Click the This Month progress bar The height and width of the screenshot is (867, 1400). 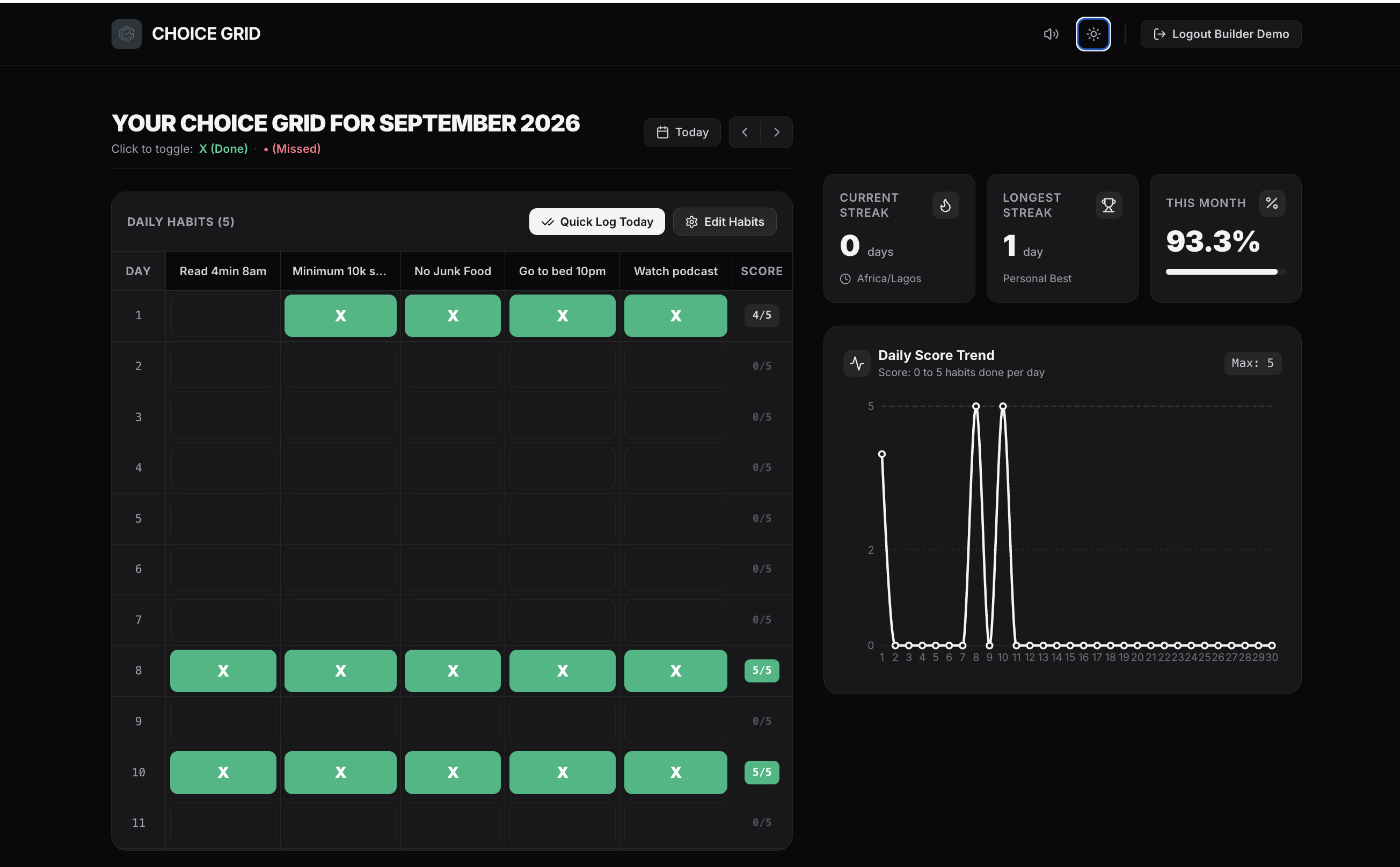(1225, 272)
